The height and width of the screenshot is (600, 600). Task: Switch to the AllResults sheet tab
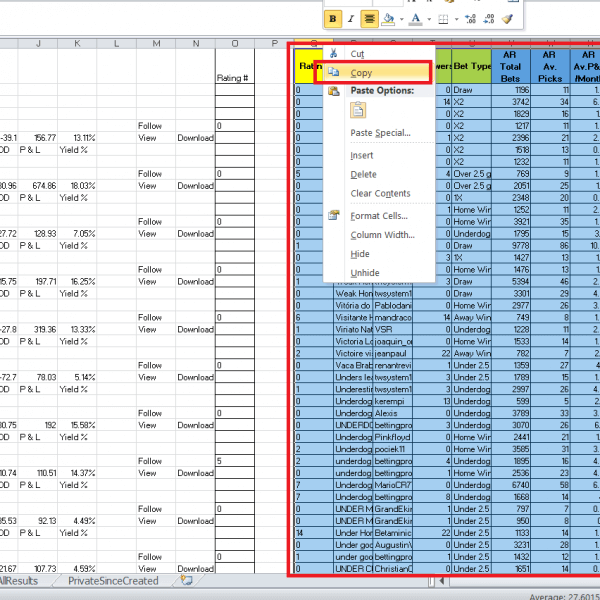pyautogui.click(x=19, y=580)
